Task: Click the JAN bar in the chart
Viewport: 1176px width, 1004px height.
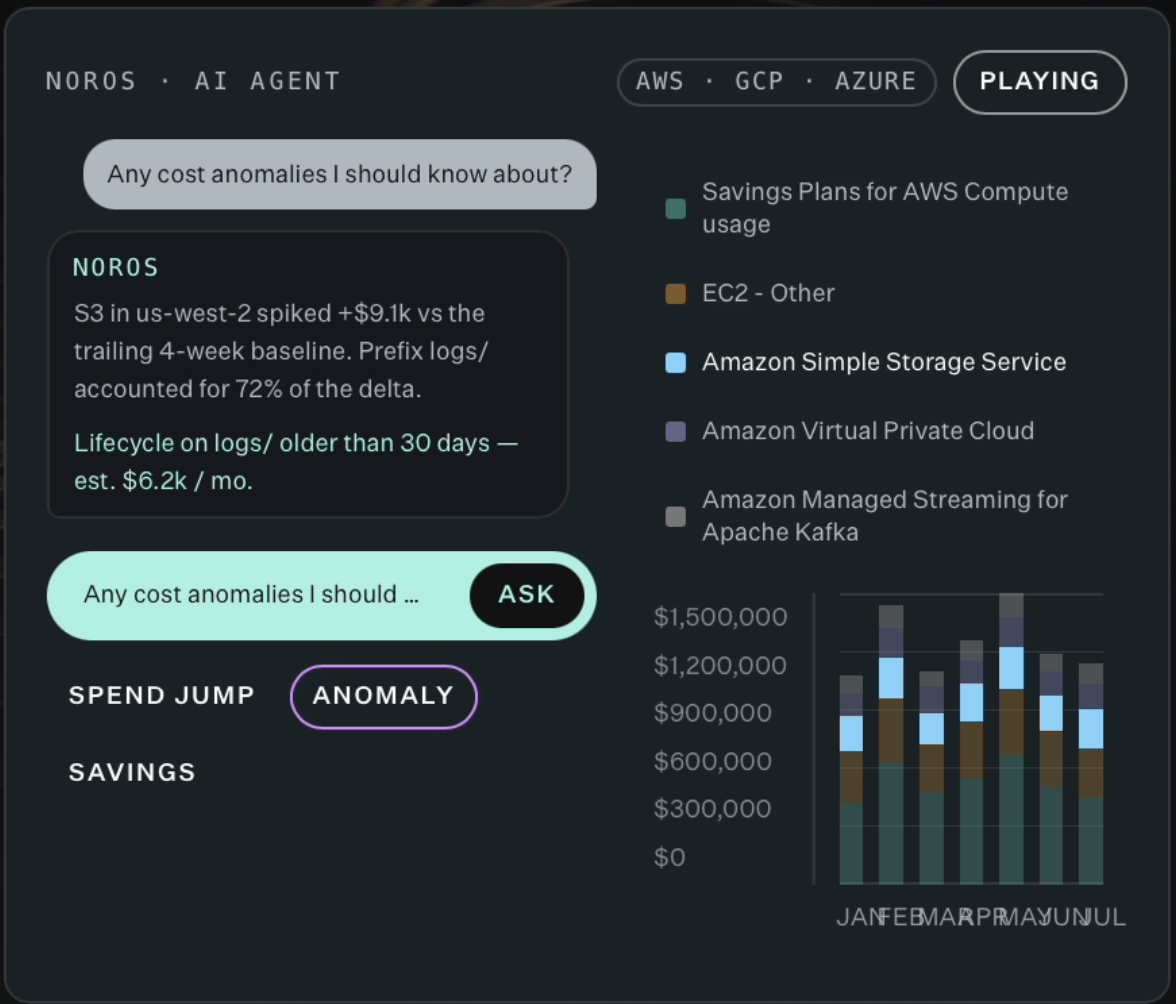Action: tap(851, 780)
